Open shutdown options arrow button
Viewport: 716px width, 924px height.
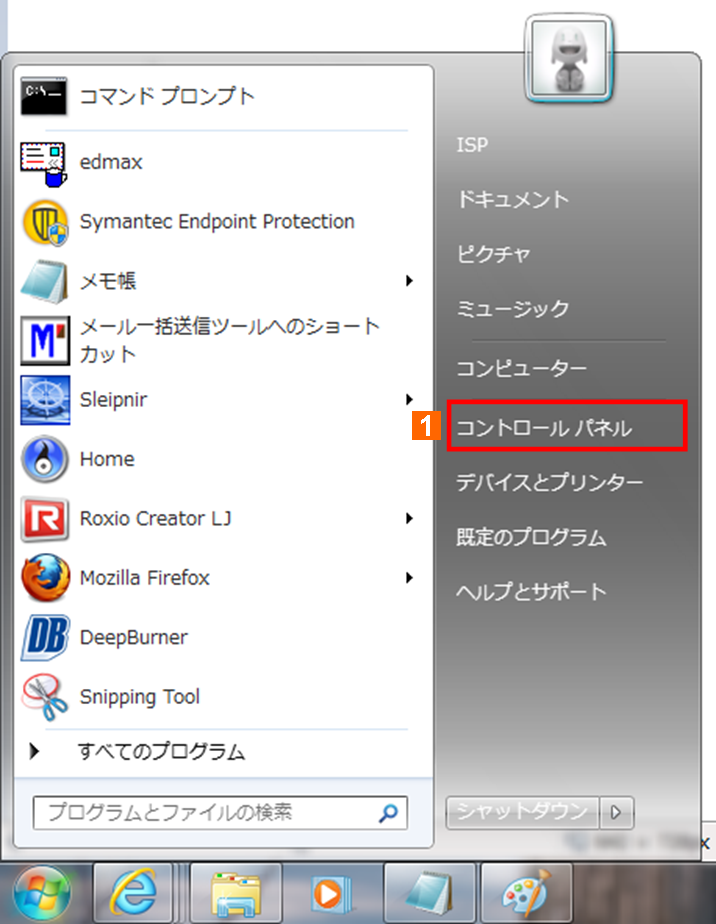tap(616, 813)
